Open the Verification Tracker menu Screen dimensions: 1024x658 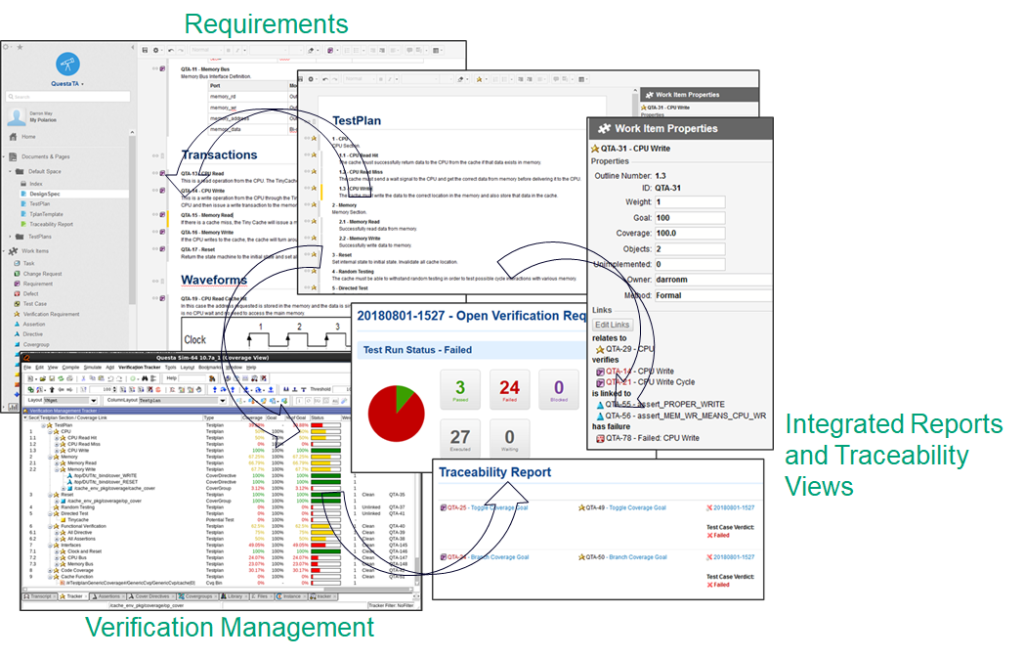coord(139,368)
